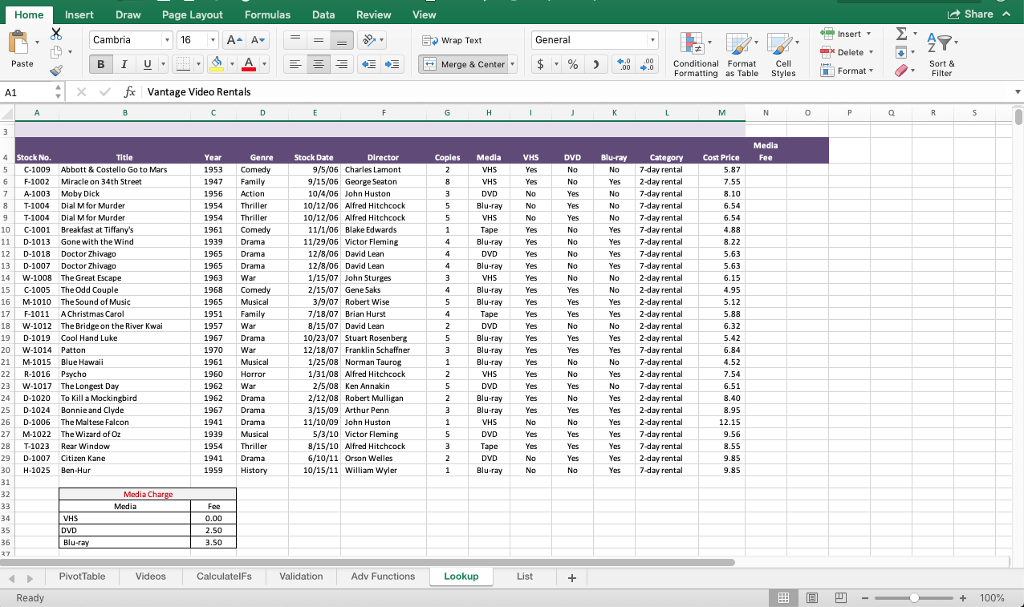Open the currency format dropdown arrow

[556, 64]
